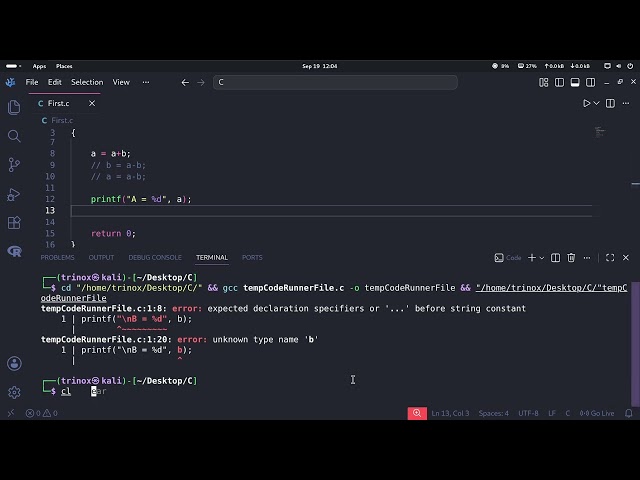This screenshot has height=480, width=640.
Task: Click the Go Back arrow
Action: tap(185, 82)
